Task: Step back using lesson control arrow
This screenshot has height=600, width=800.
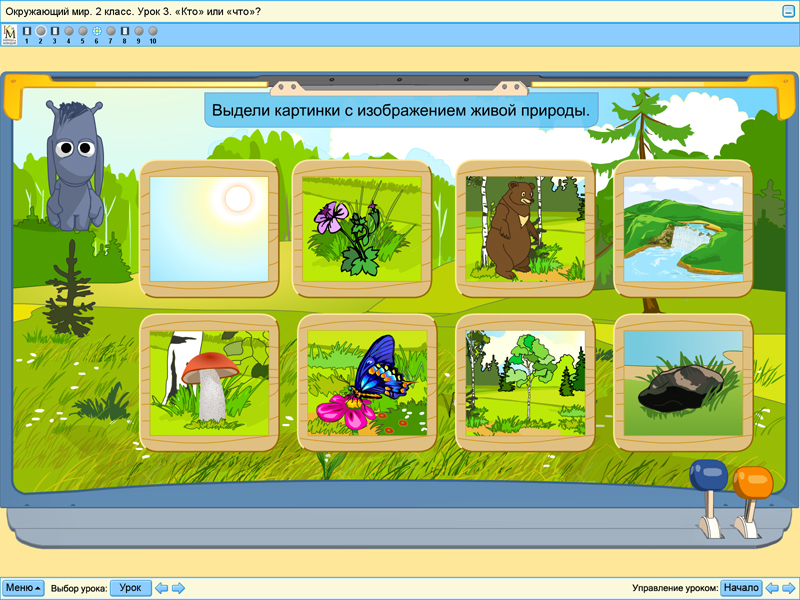Action: 772,588
